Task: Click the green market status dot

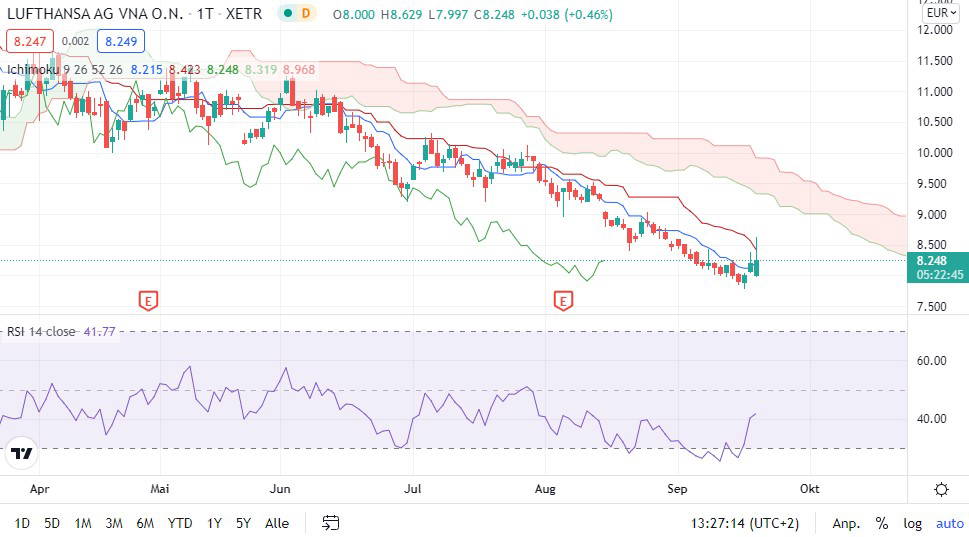Action: 287,13
